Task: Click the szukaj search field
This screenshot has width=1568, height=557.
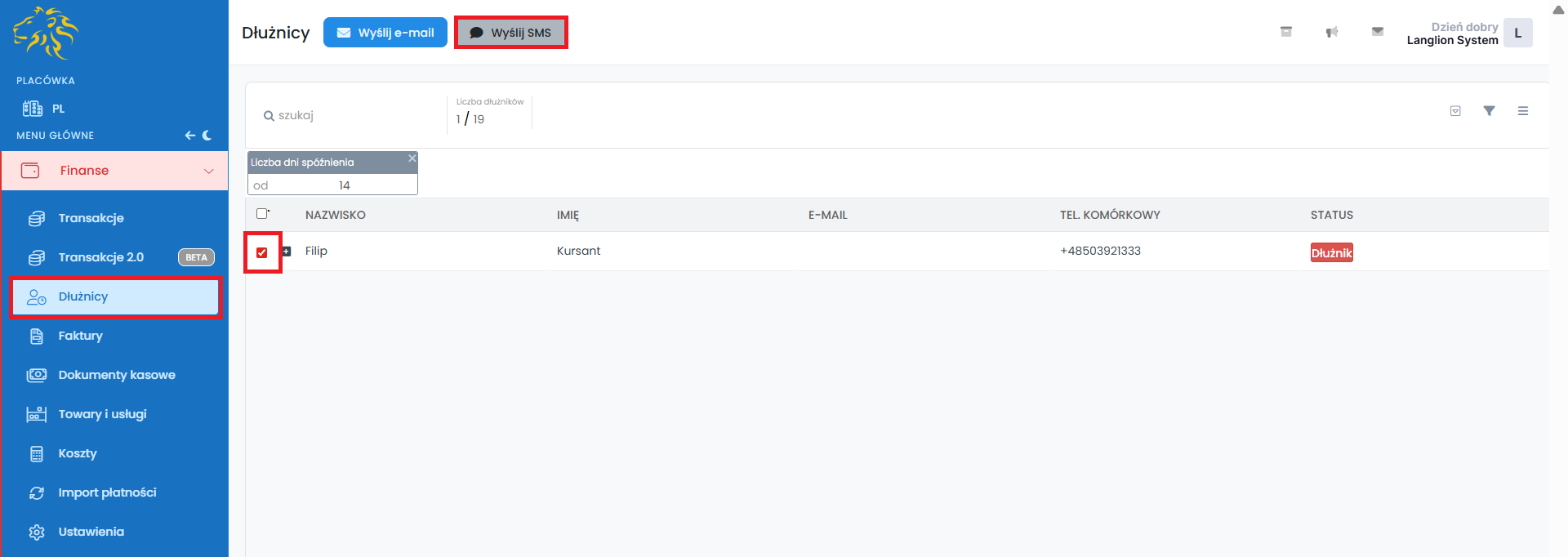Action: (351, 116)
